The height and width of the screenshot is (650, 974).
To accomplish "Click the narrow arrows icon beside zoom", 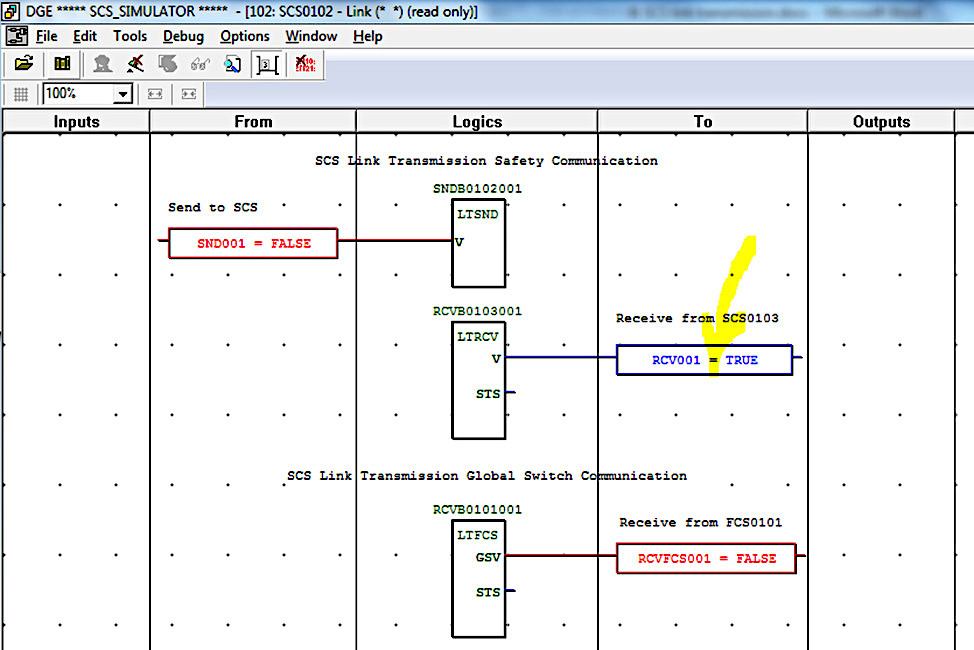I will pos(189,94).
